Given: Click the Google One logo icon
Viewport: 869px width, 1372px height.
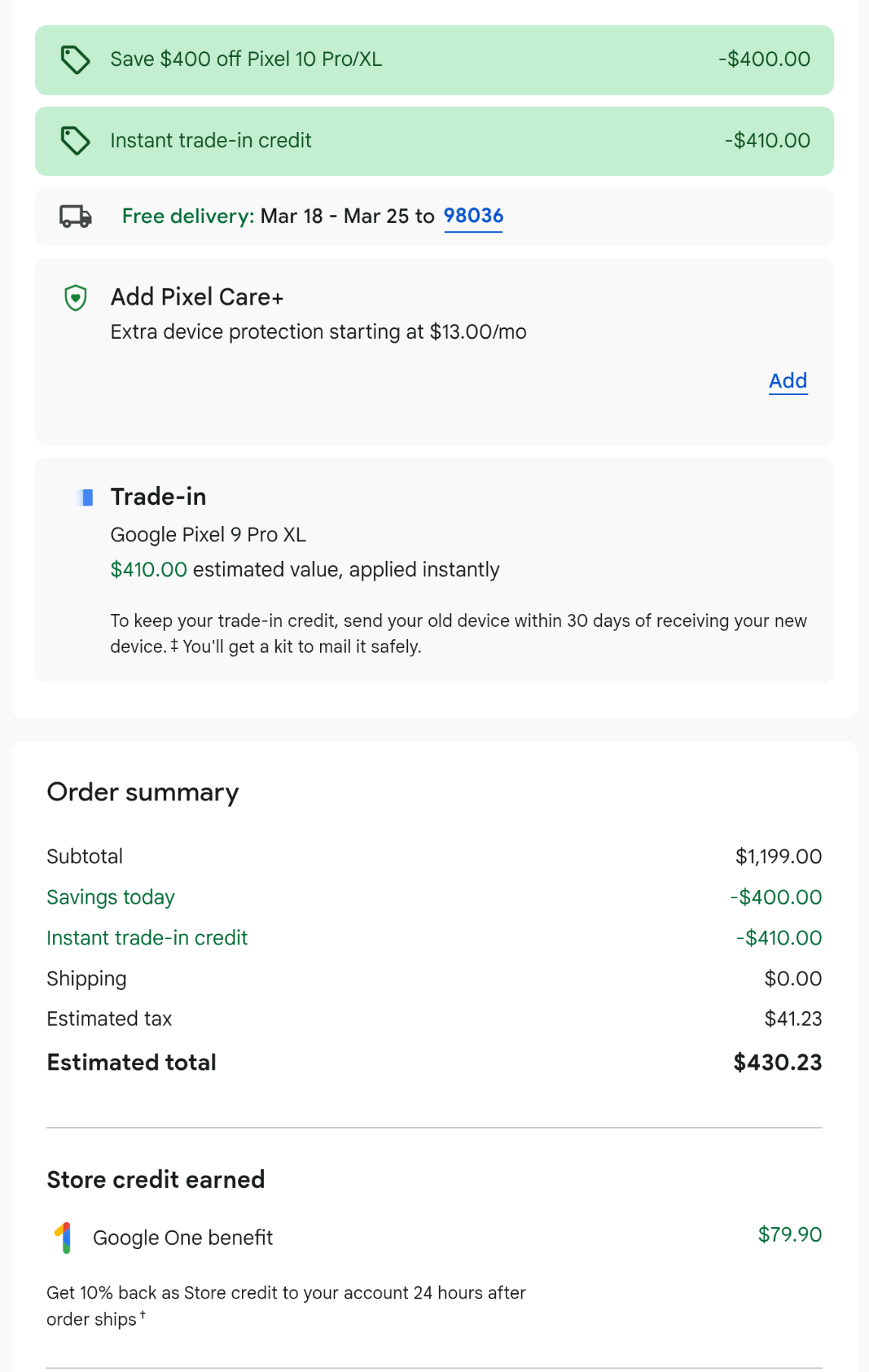Looking at the screenshot, I should click(64, 1237).
